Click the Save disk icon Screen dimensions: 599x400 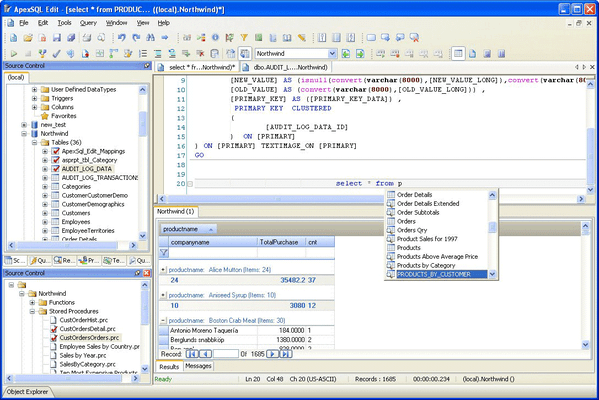(57, 38)
